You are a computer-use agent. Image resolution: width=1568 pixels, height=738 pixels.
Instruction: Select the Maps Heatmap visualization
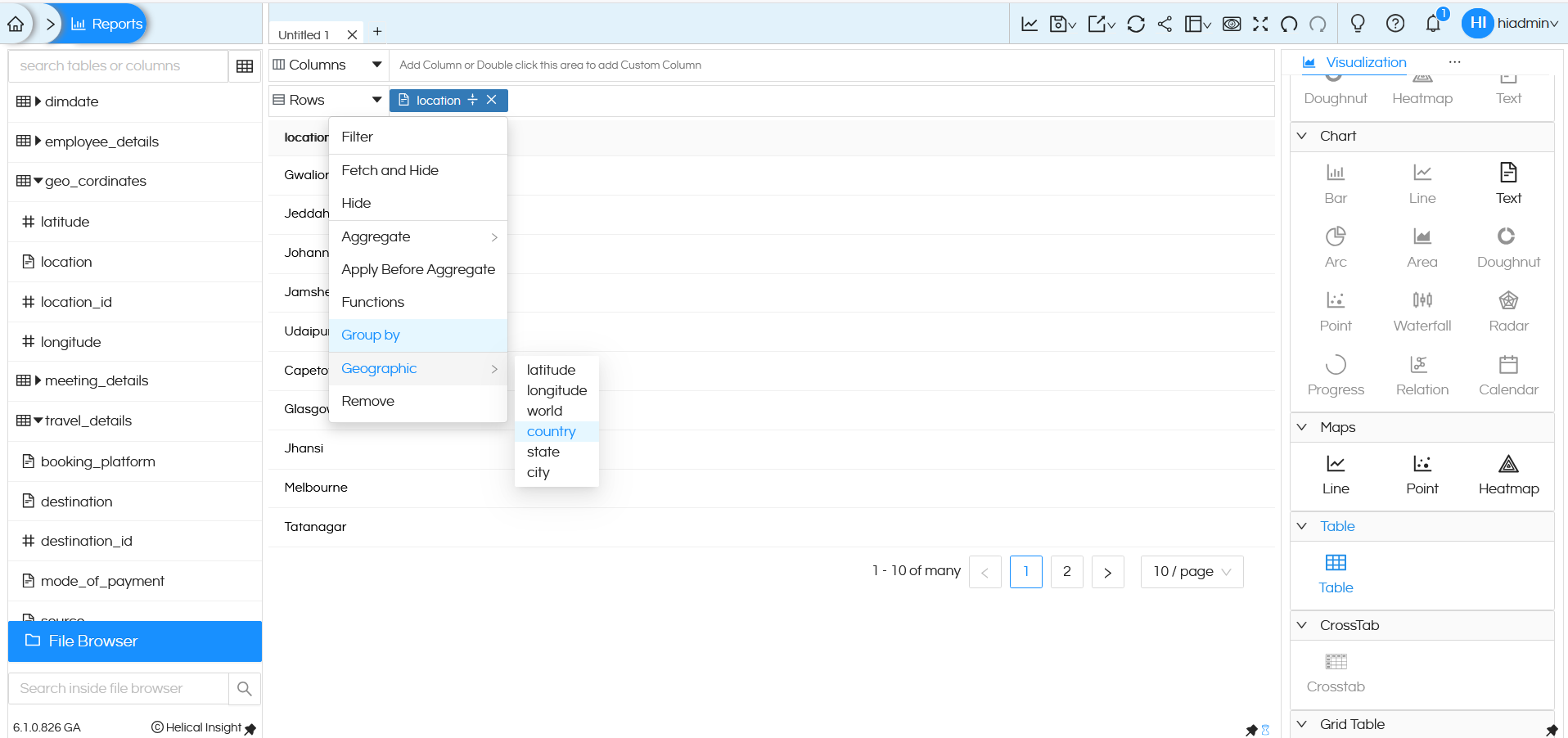[1507, 475]
